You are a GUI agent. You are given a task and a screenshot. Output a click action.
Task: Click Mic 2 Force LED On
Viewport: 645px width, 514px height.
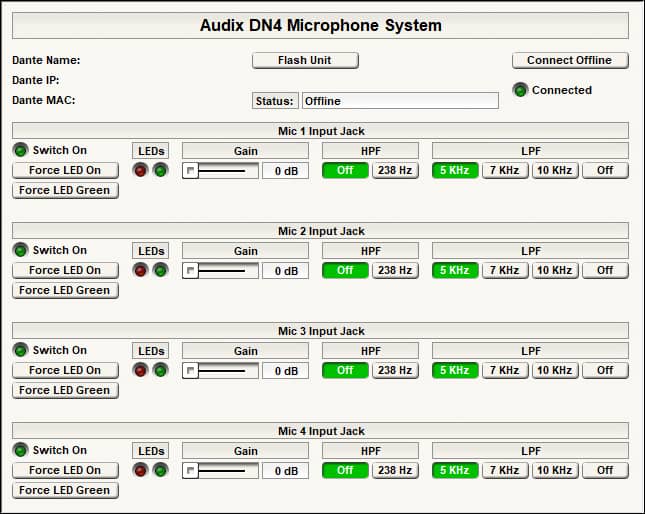(x=65, y=270)
